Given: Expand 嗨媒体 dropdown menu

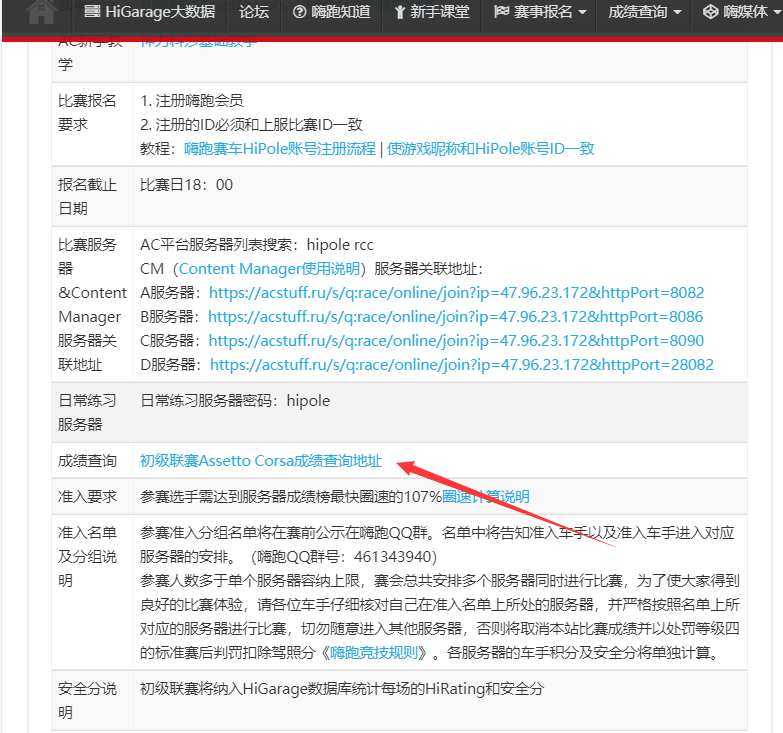Looking at the screenshot, I should [x=741, y=11].
